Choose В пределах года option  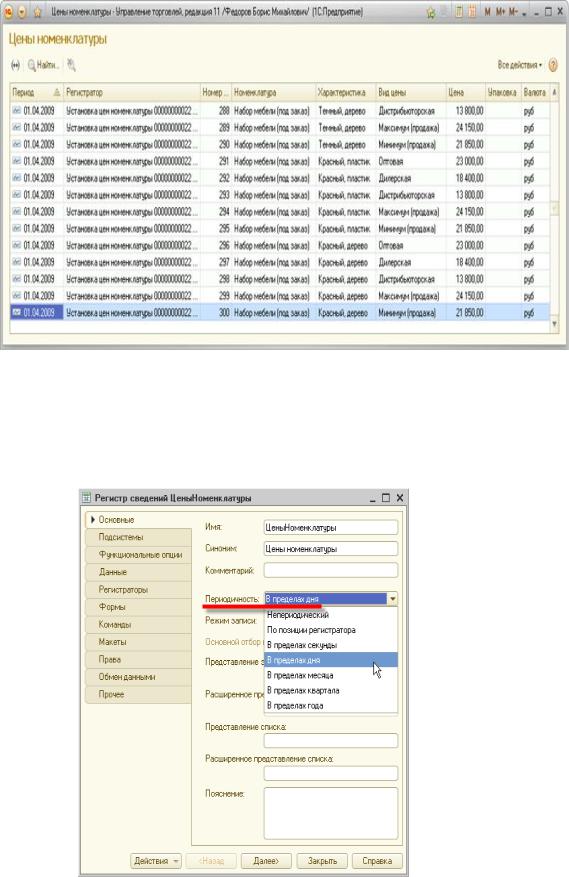(331, 705)
